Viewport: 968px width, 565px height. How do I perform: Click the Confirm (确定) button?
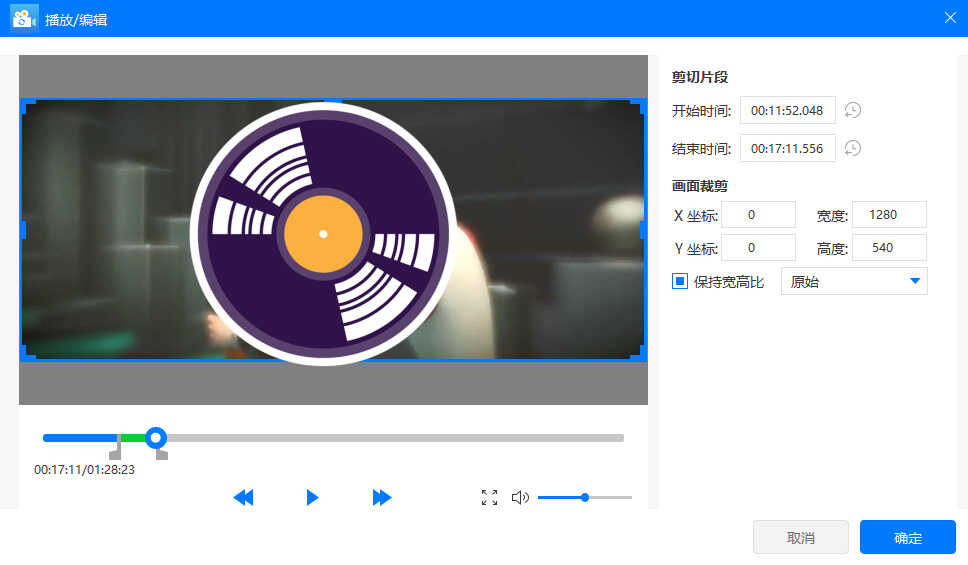[x=908, y=538]
